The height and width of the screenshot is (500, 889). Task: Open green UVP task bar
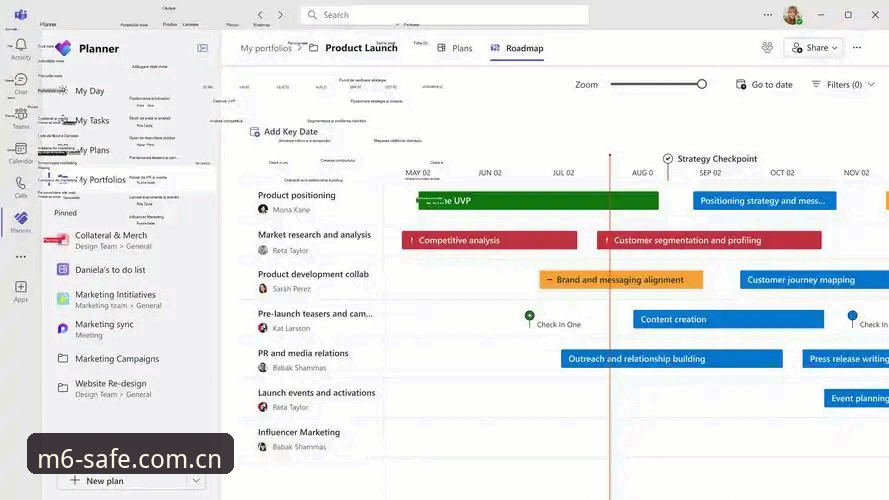538,201
